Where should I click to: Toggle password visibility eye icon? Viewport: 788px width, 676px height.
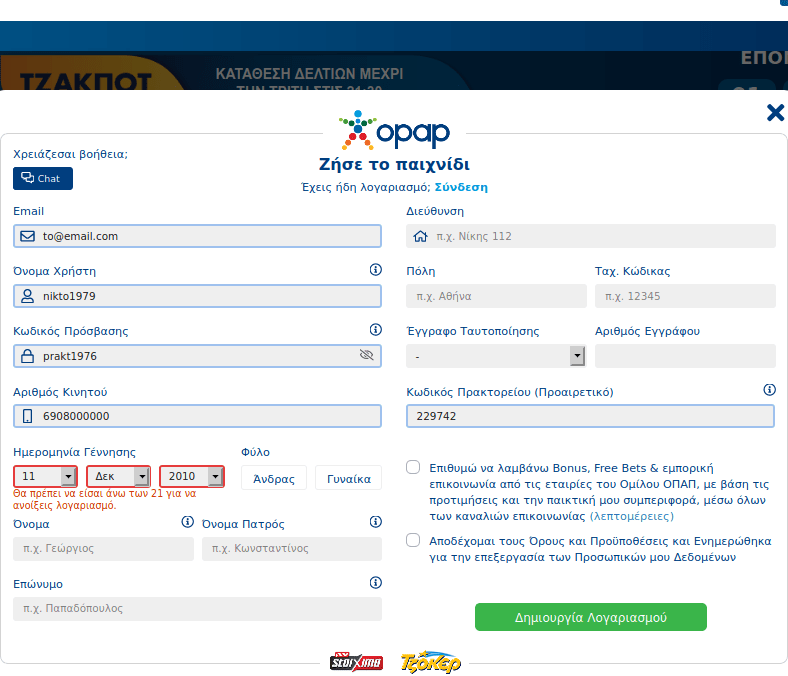367,355
